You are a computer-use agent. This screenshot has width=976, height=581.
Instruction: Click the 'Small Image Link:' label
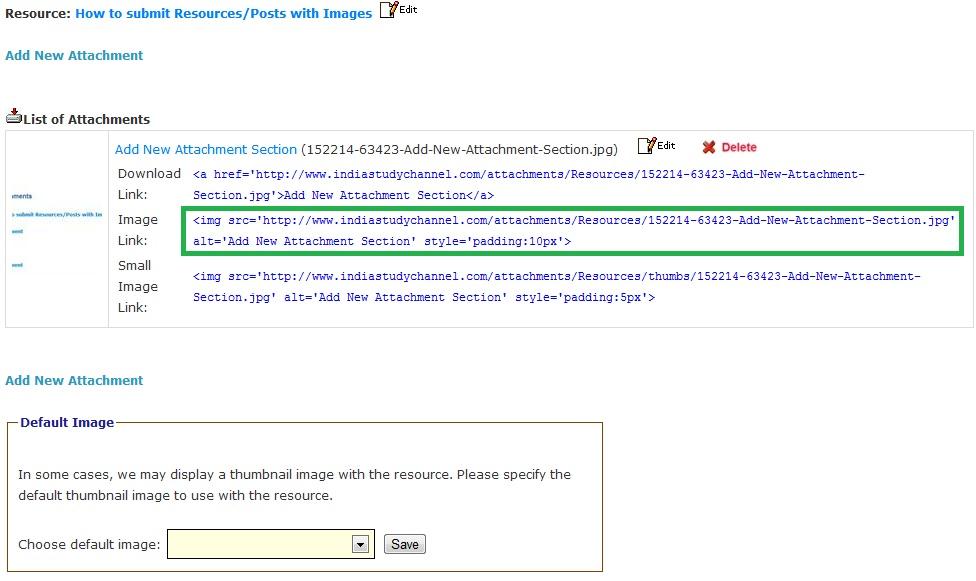[x=138, y=286]
